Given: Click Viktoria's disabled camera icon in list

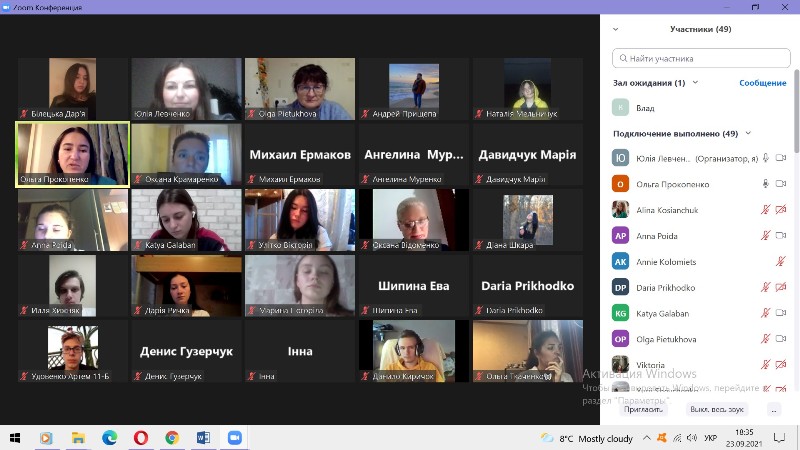Looking at the screenshot, I should click(781, 364).
